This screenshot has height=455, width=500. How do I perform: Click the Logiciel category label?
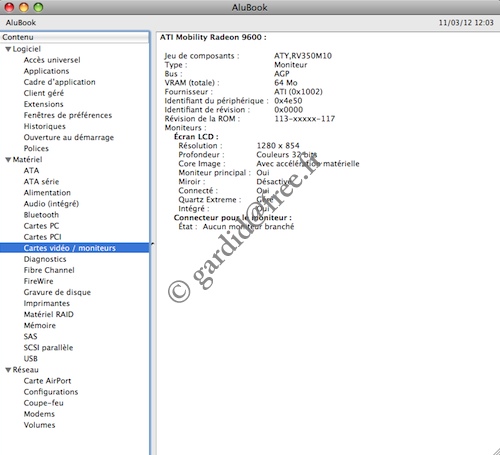point(27,49)
